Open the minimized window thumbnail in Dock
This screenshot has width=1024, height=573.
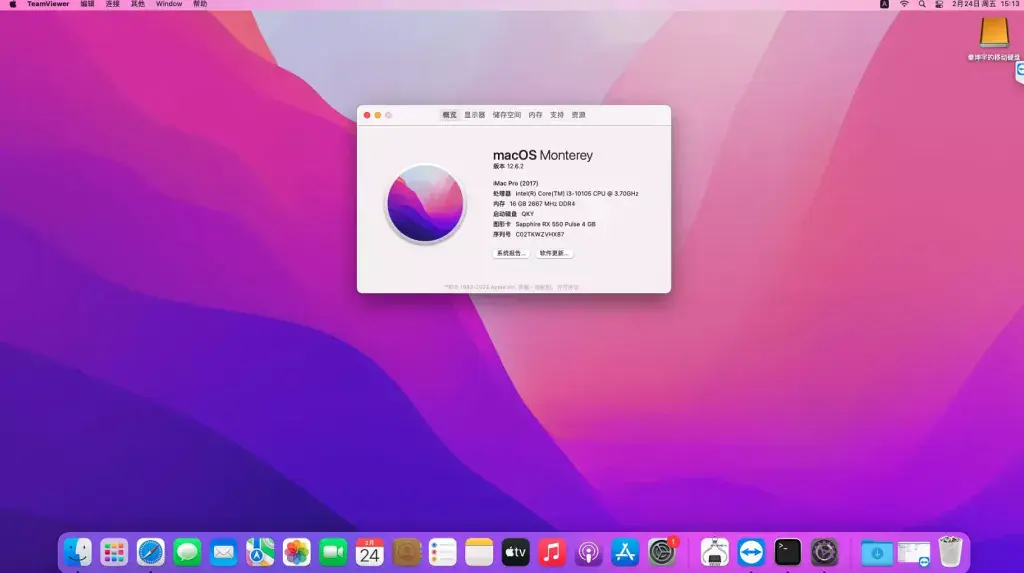[x=914, y=553]
